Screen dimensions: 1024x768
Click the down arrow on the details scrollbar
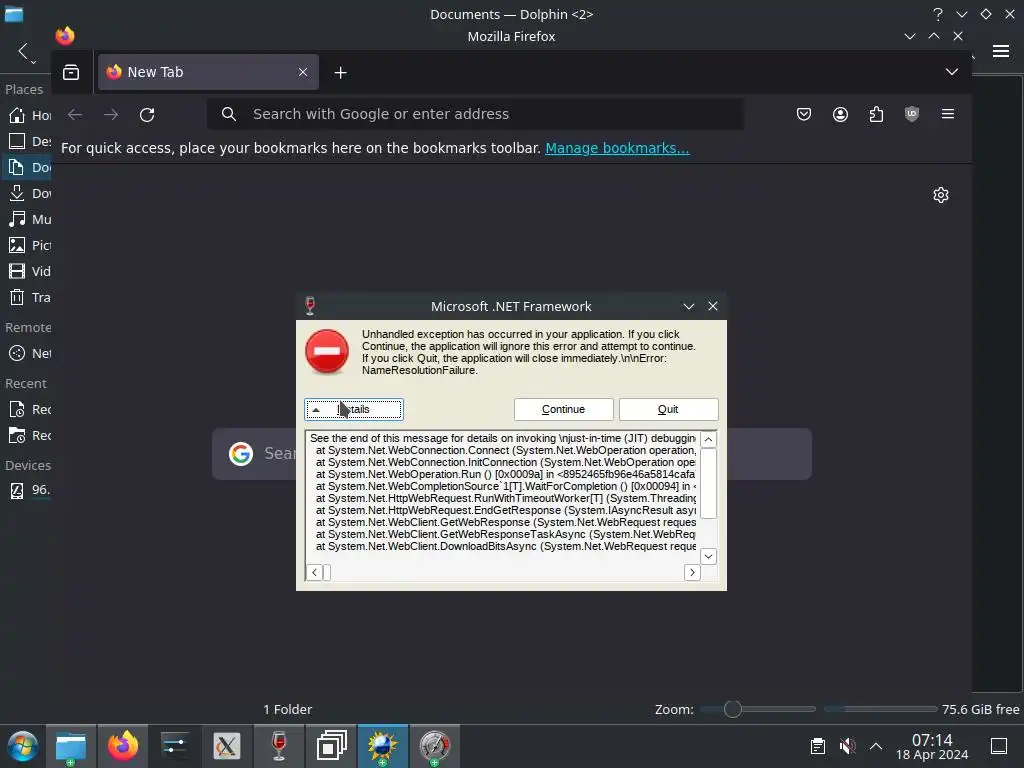tap(708, 556)
